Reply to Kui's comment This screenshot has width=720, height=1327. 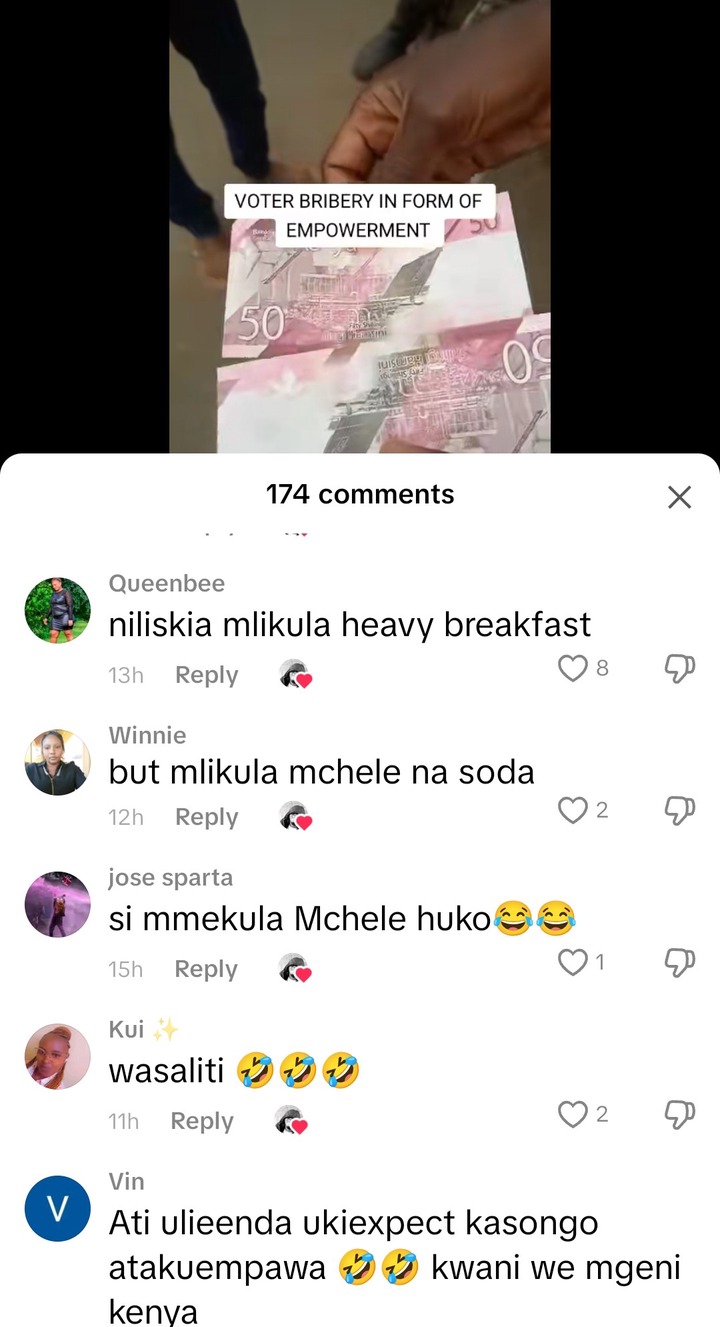[202, 1121]
